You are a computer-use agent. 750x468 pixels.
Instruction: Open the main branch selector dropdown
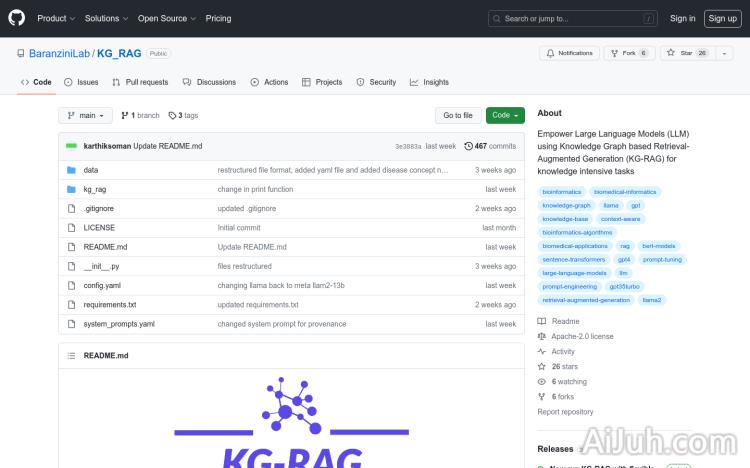coord(85,115)
